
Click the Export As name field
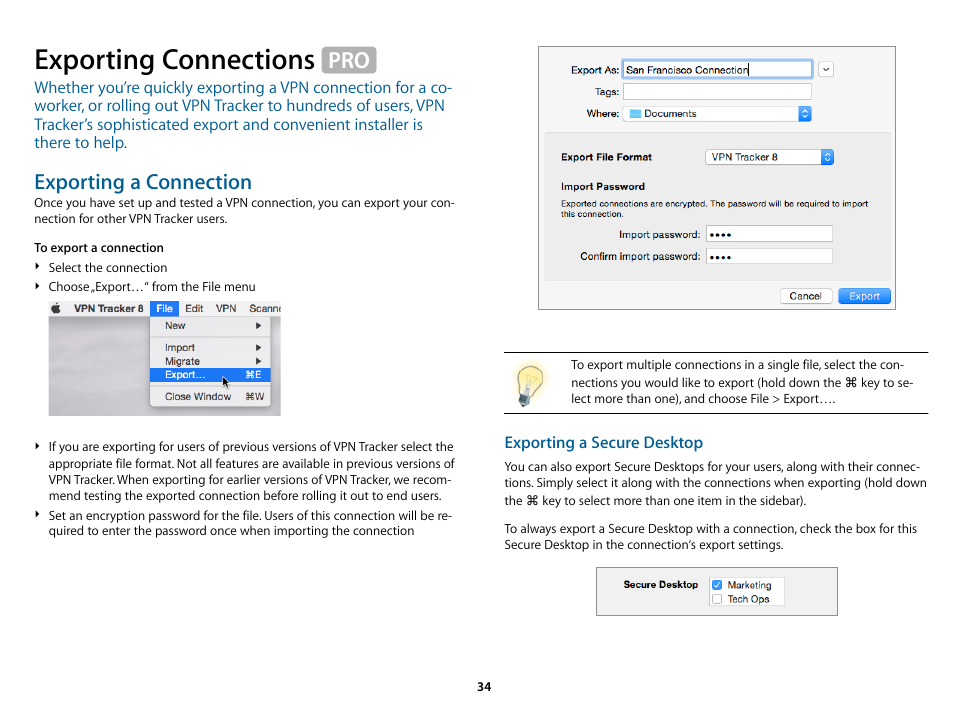pos(717,70)
